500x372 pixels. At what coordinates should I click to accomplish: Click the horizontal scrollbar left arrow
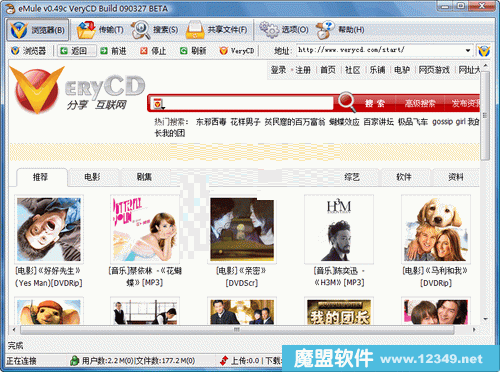tap(14, 330)
